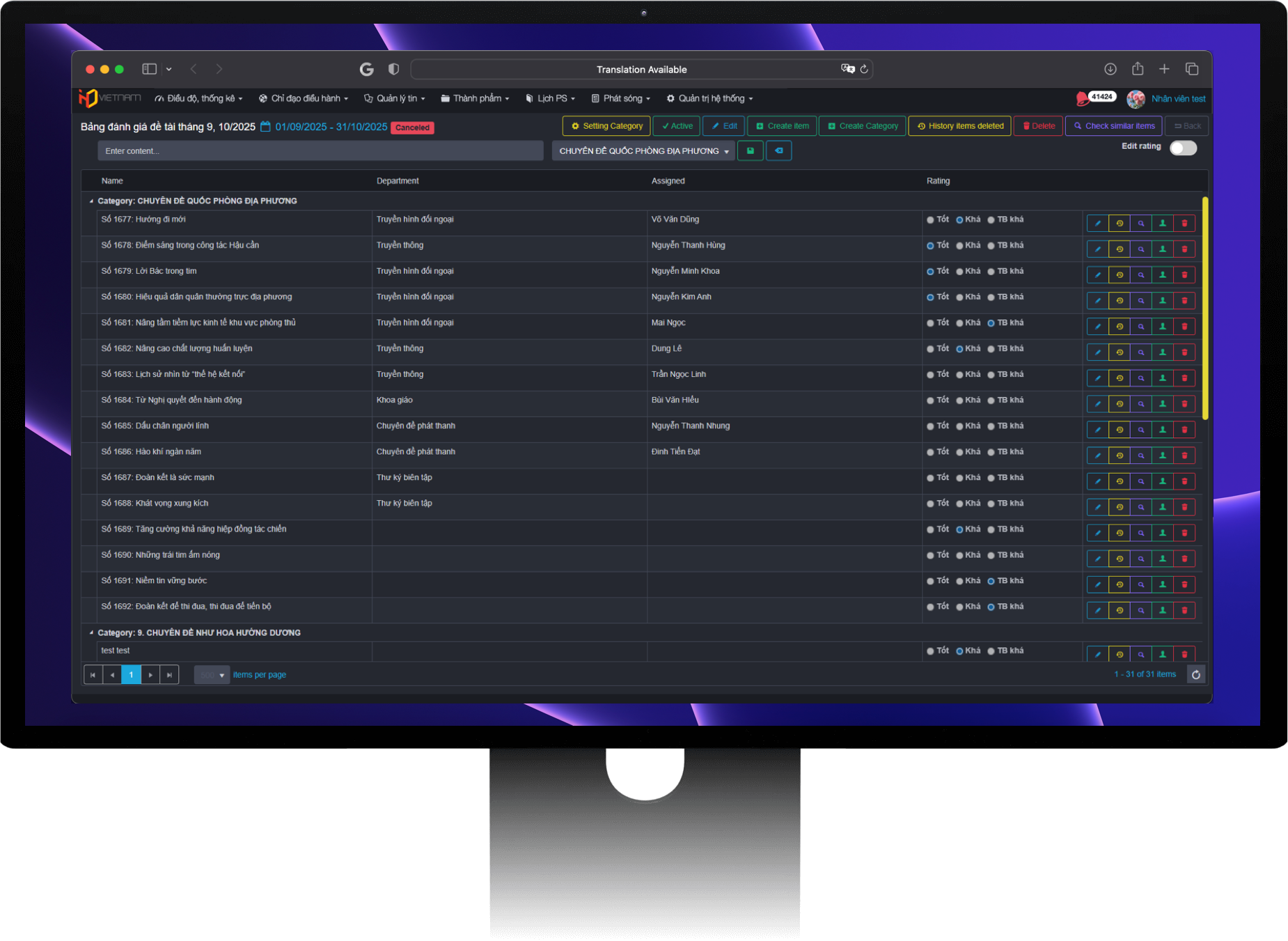Open the notification bell showing 41424
1288x941 pixels.
1083,99
